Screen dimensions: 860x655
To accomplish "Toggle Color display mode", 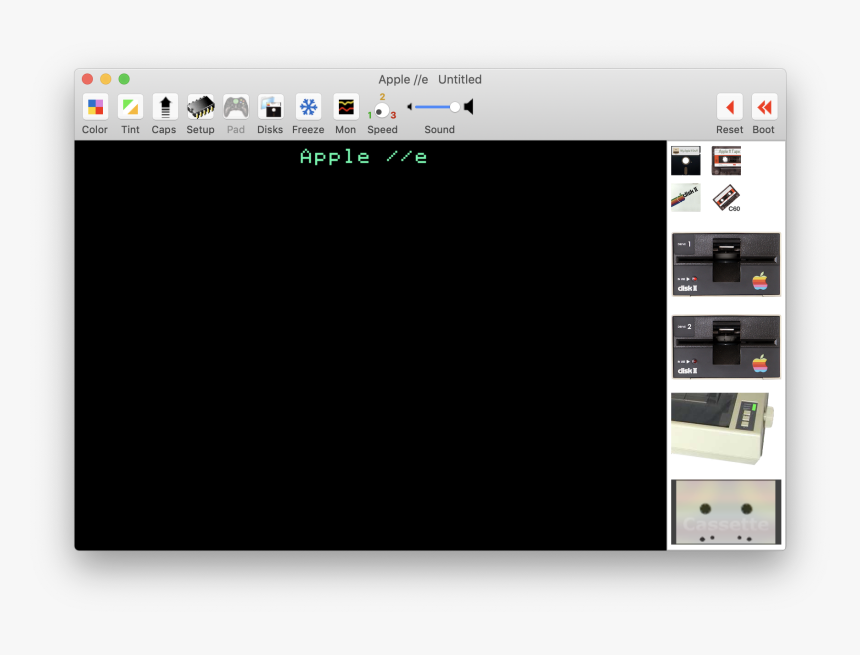I will click(x=94, y=106).
